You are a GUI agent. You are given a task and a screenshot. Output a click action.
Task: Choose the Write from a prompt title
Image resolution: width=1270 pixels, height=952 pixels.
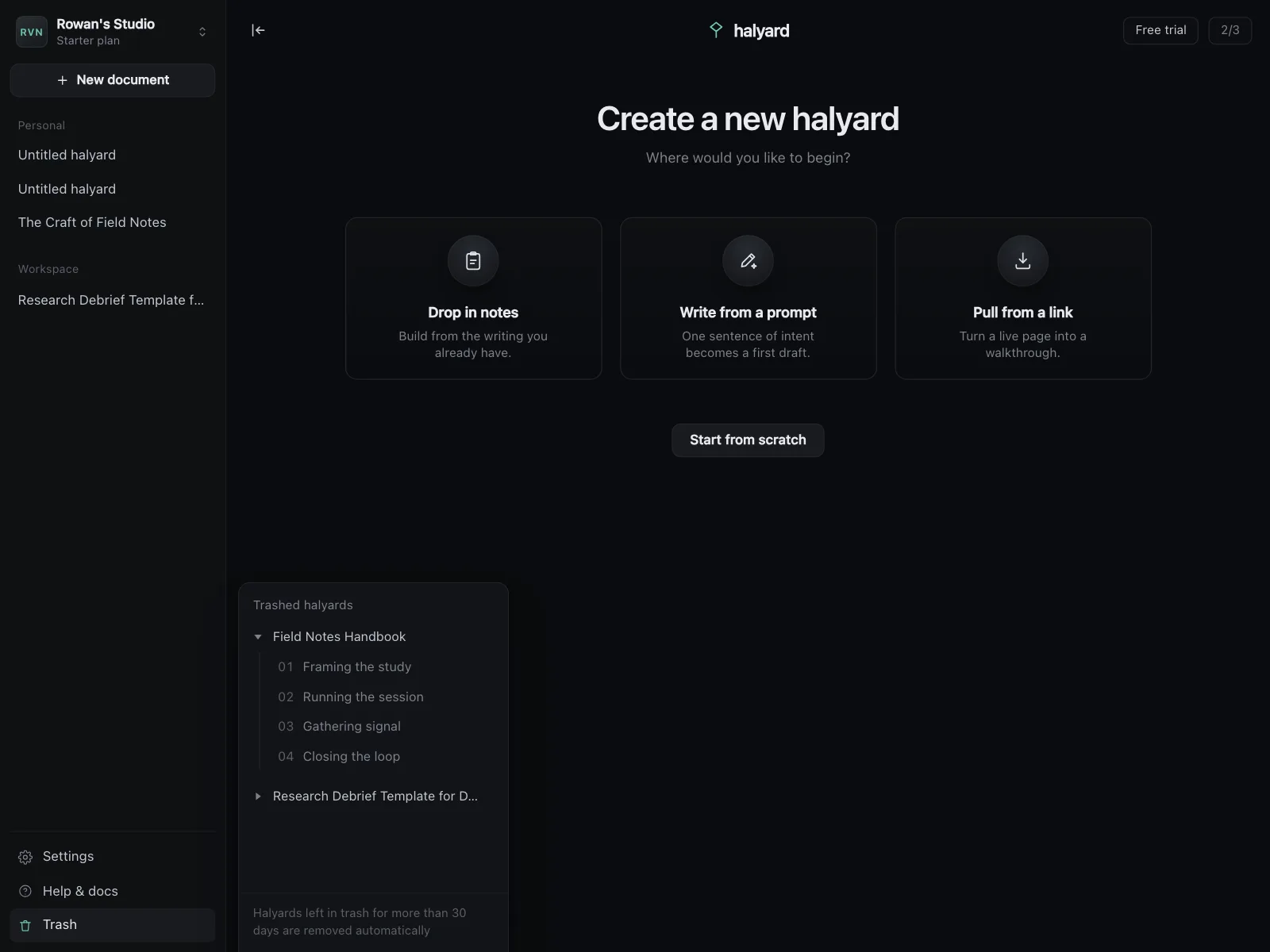pos(748,313)
